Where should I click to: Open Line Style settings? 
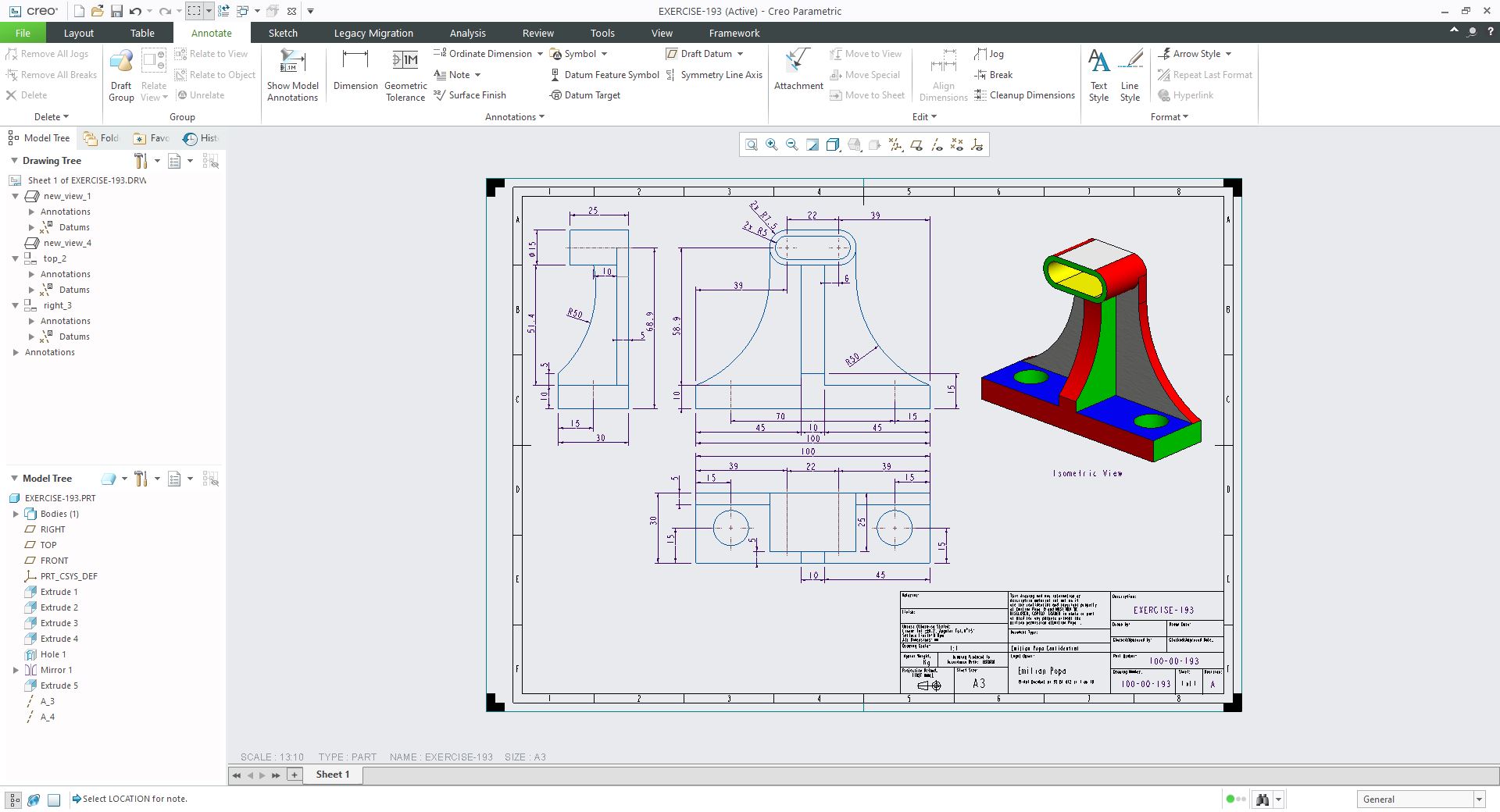[x=1130, y=76]
